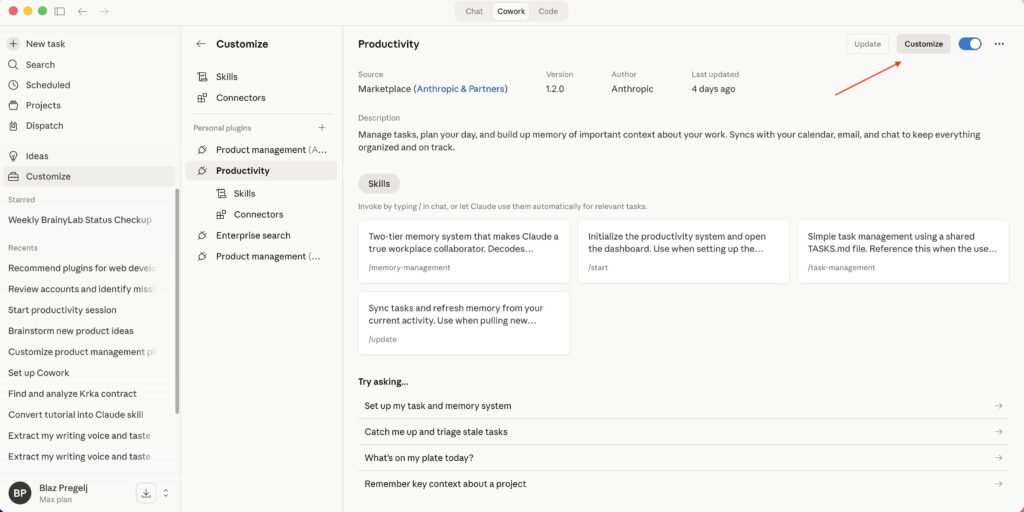The width and height of the screenshot is (1024, 512).
Task: Expand the account switcher chevrons
Action: (x=166, y=492)
